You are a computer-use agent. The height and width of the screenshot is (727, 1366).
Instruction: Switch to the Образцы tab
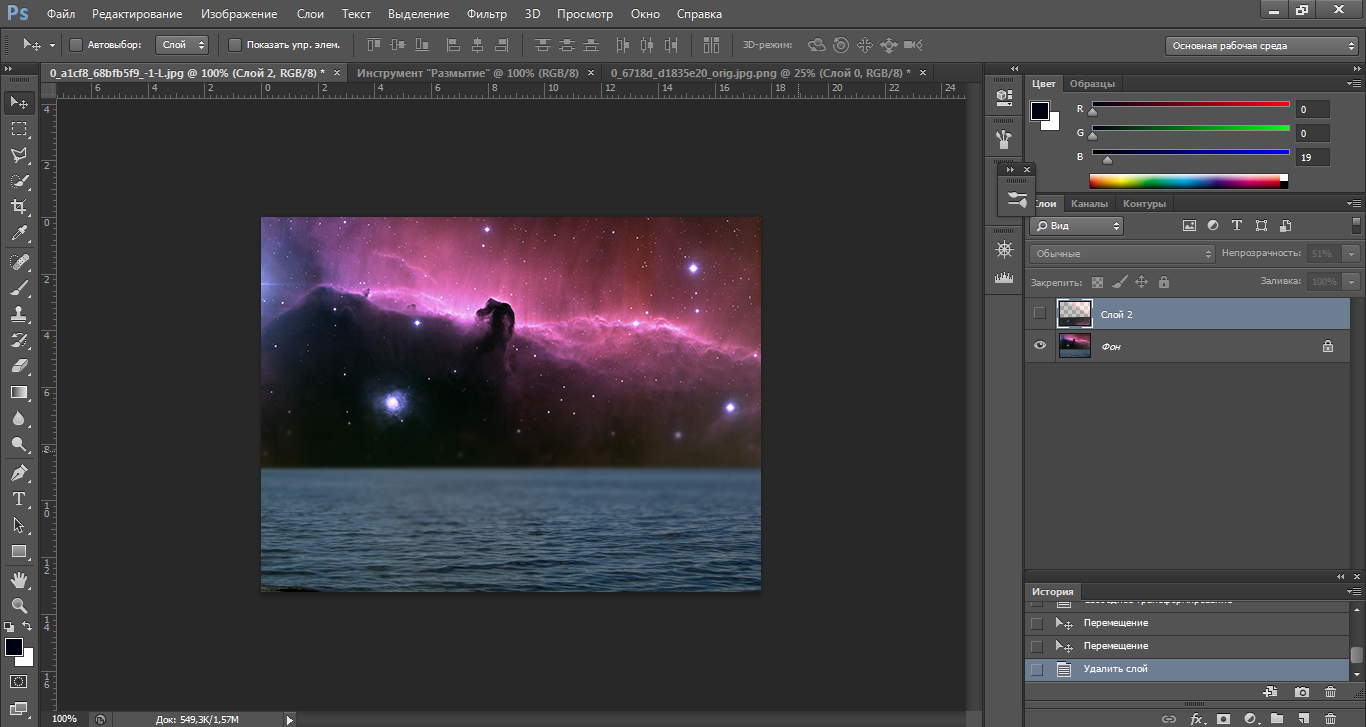(x=1091, y=84)
